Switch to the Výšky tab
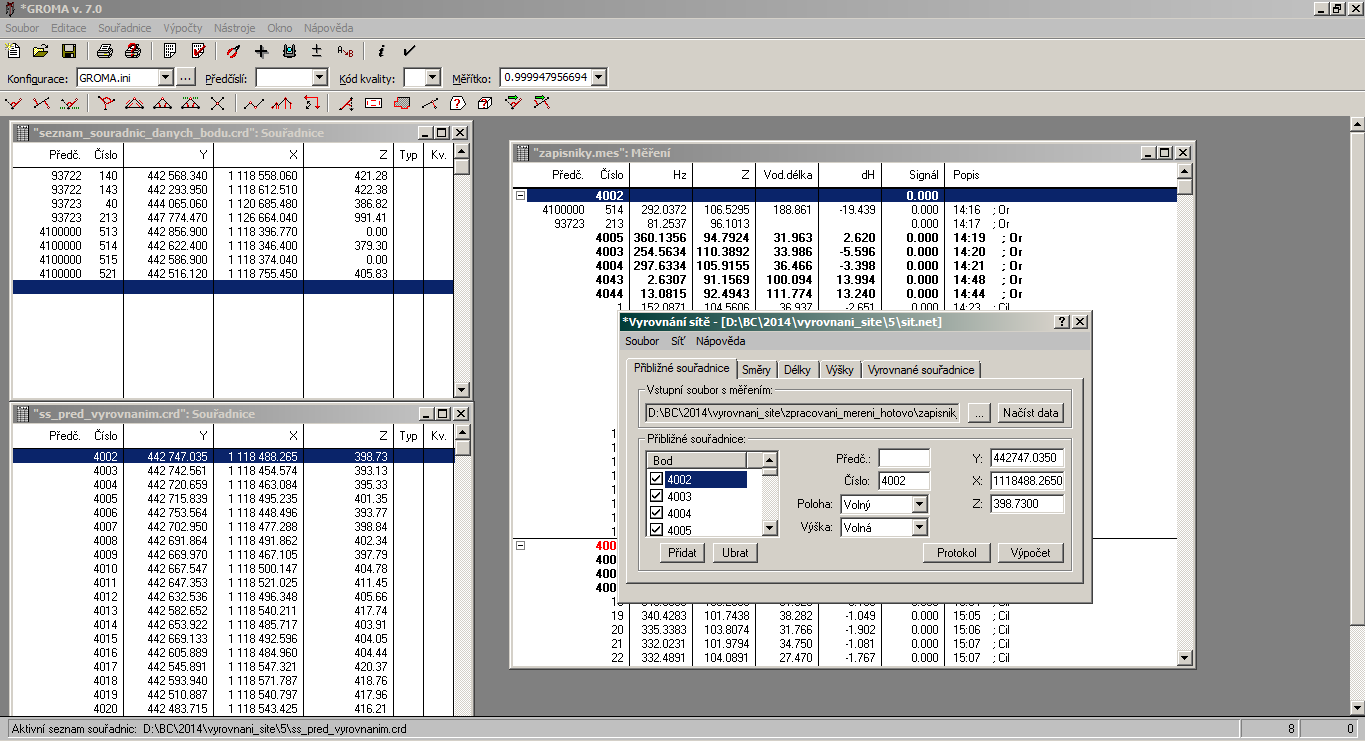This screenshot has width=1365, height=741. click(x=839, y=370)
